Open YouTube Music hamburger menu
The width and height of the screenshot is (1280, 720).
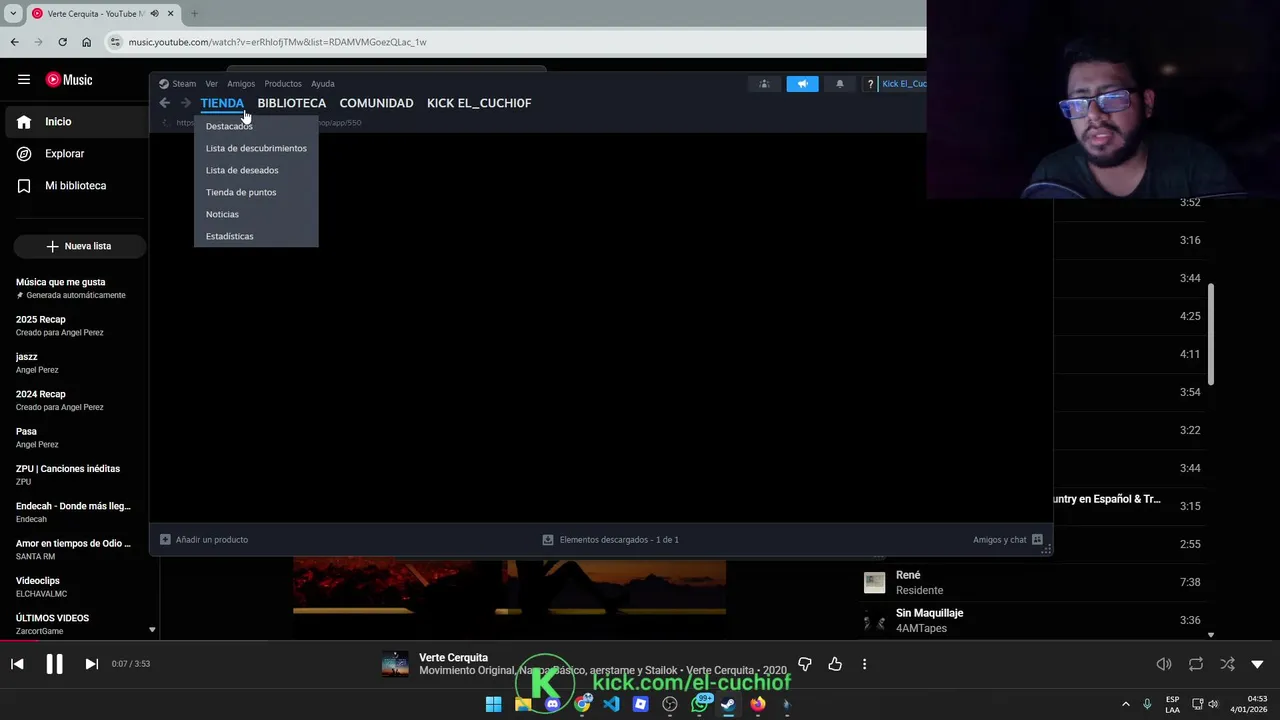point(23,80)
